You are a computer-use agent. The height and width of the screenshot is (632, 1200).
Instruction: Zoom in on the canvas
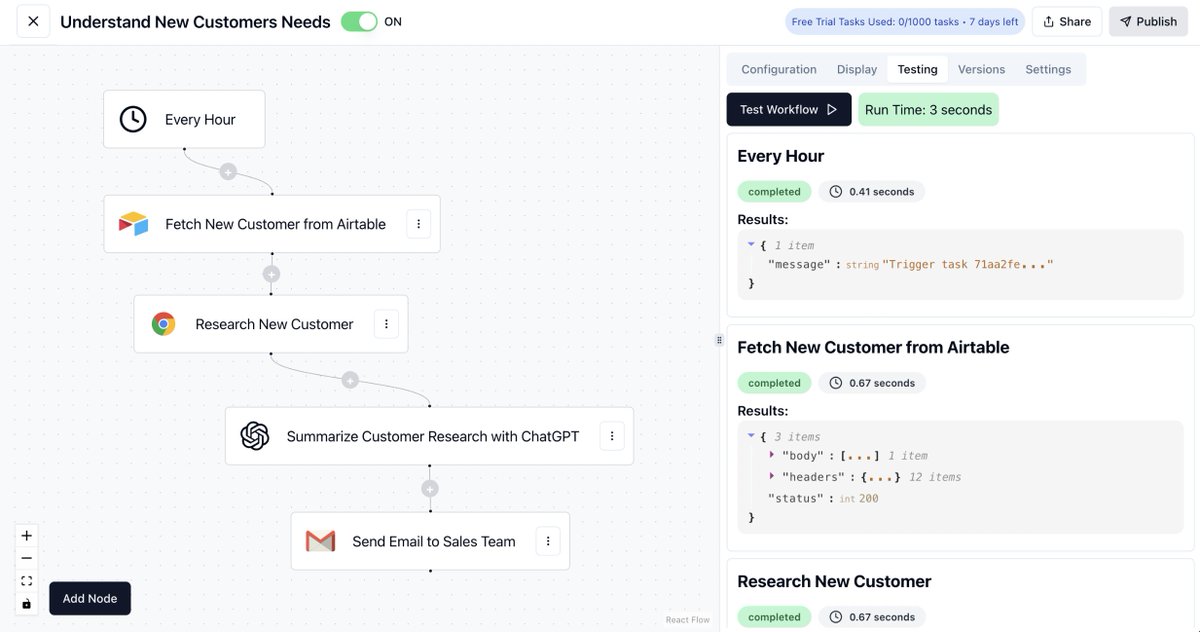click(27, 535)
